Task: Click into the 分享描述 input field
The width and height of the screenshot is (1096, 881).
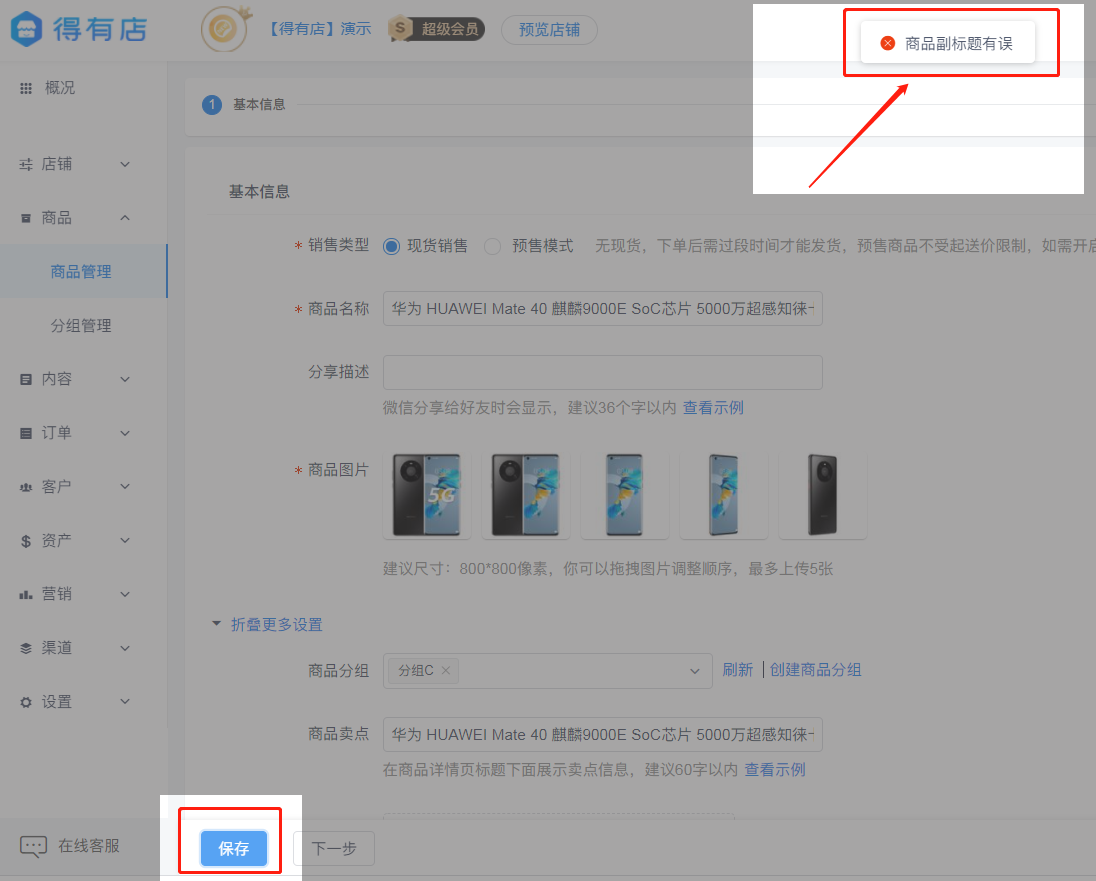Action: (x=603, y=372)
